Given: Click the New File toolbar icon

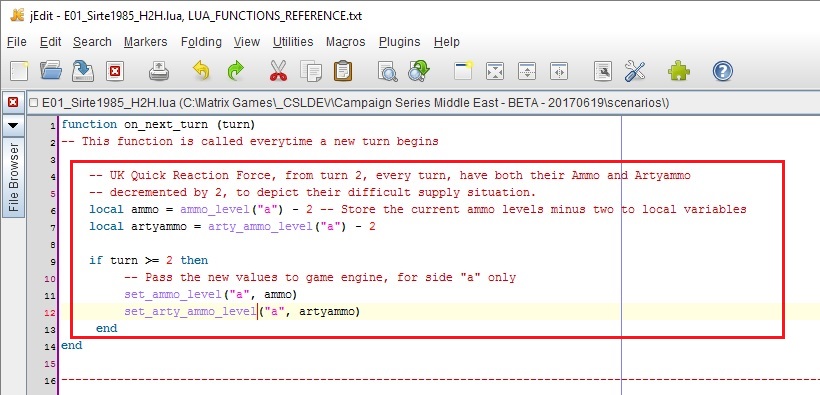Looking at the screenshot, I should (x=19, y=71).
